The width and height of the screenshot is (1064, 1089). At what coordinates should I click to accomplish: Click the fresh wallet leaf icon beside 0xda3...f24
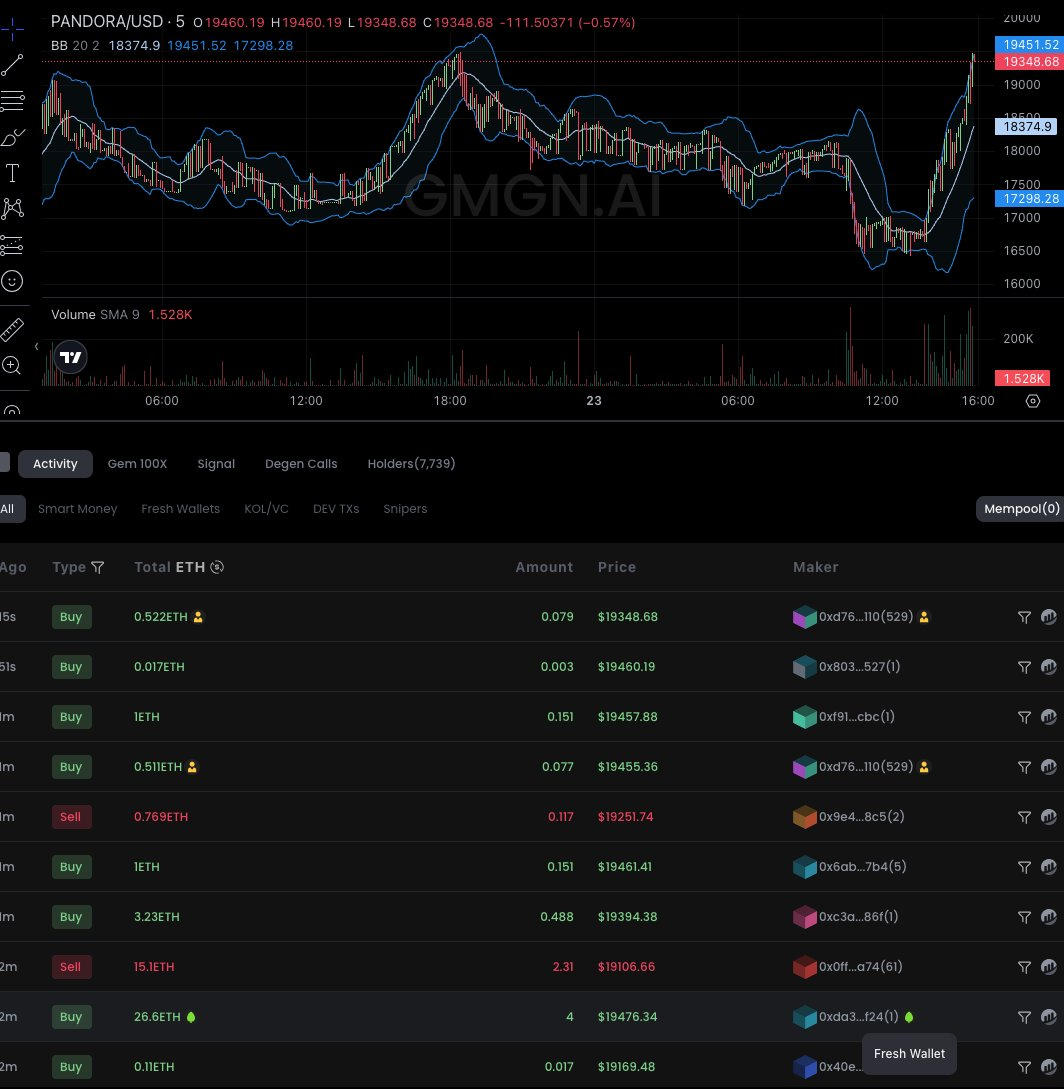point(909,1017)
